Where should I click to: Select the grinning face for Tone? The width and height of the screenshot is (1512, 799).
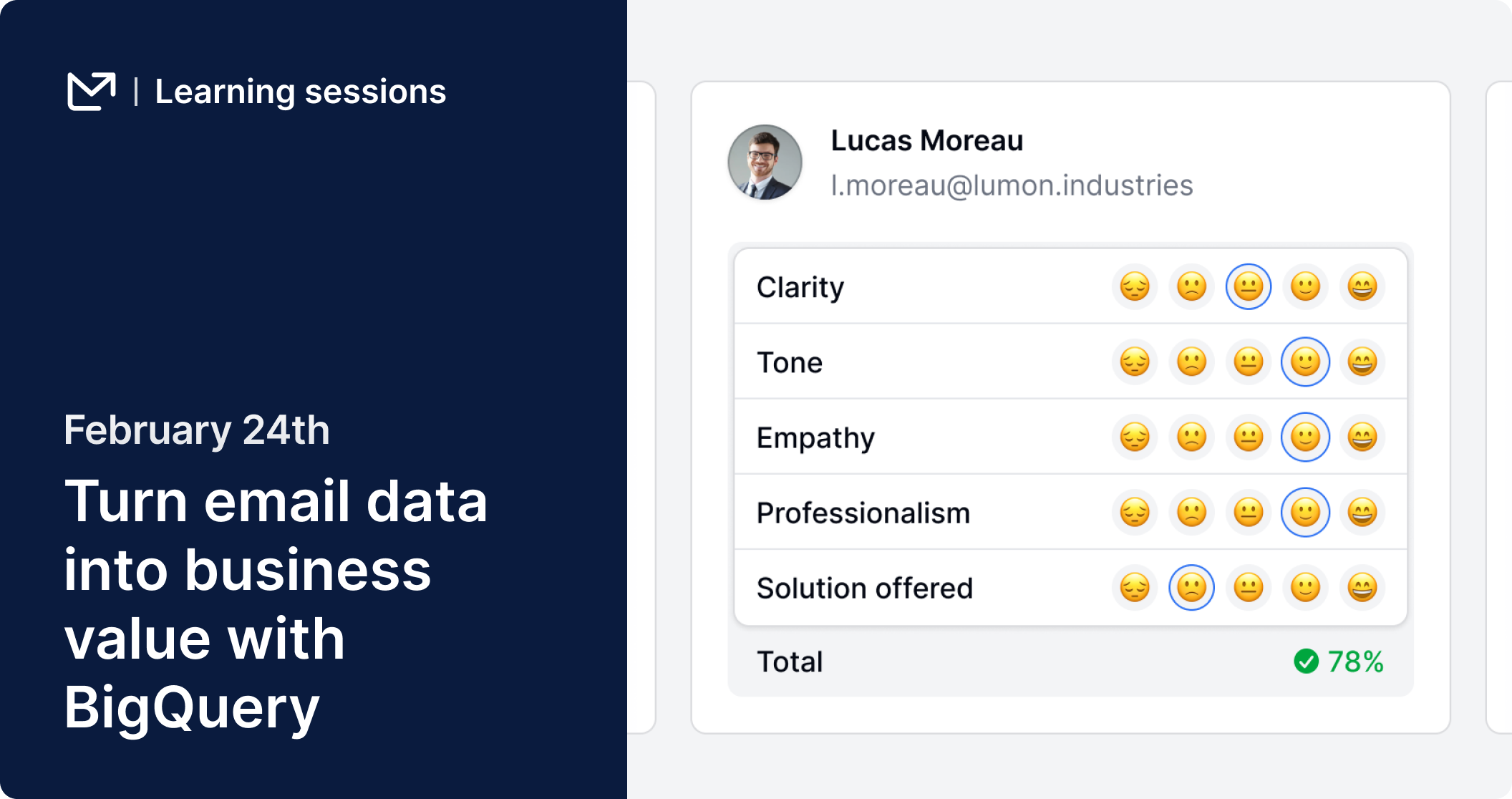[1362, 362]
